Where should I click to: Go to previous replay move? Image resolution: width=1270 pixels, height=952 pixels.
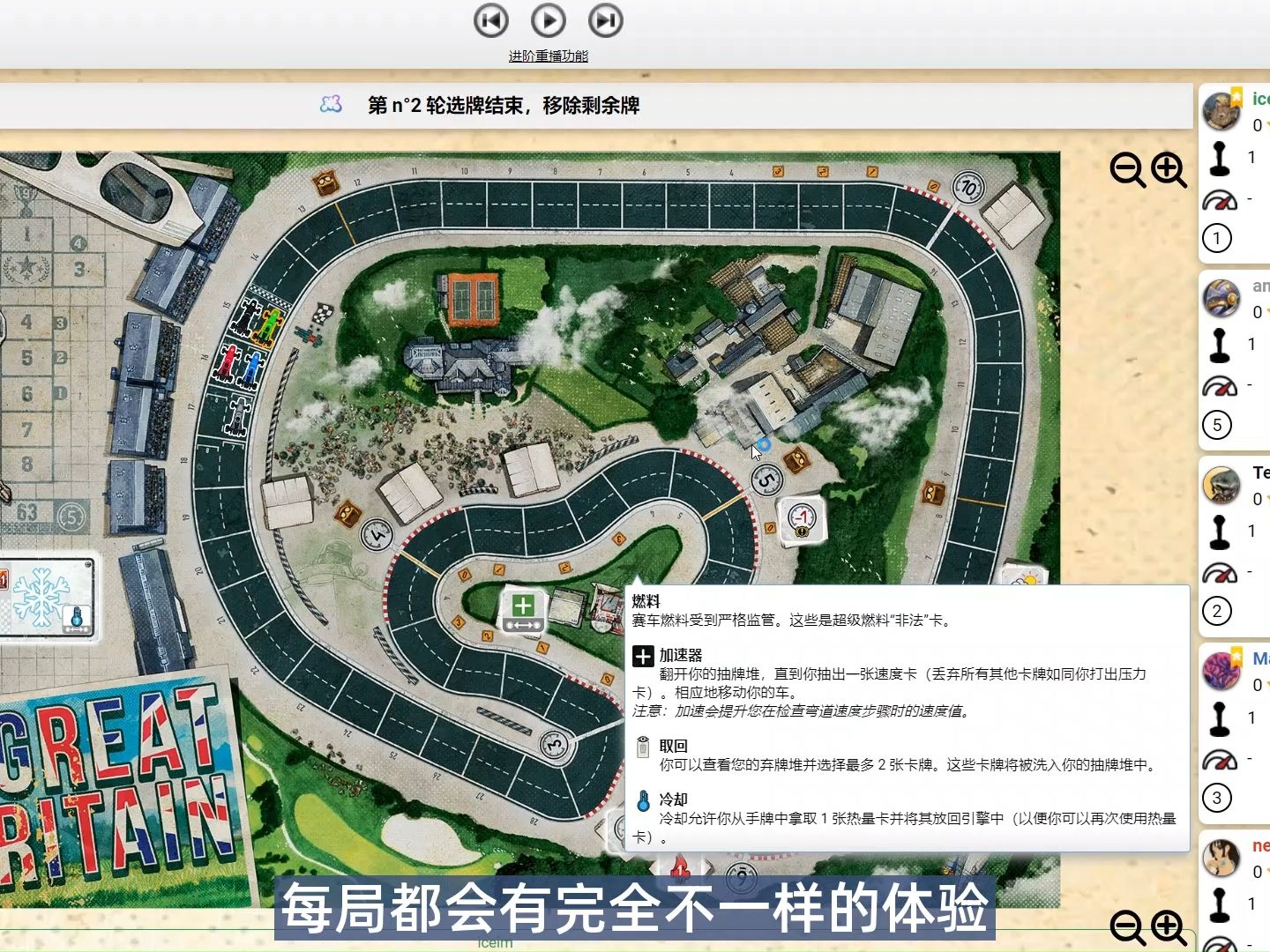pos(491,20)
